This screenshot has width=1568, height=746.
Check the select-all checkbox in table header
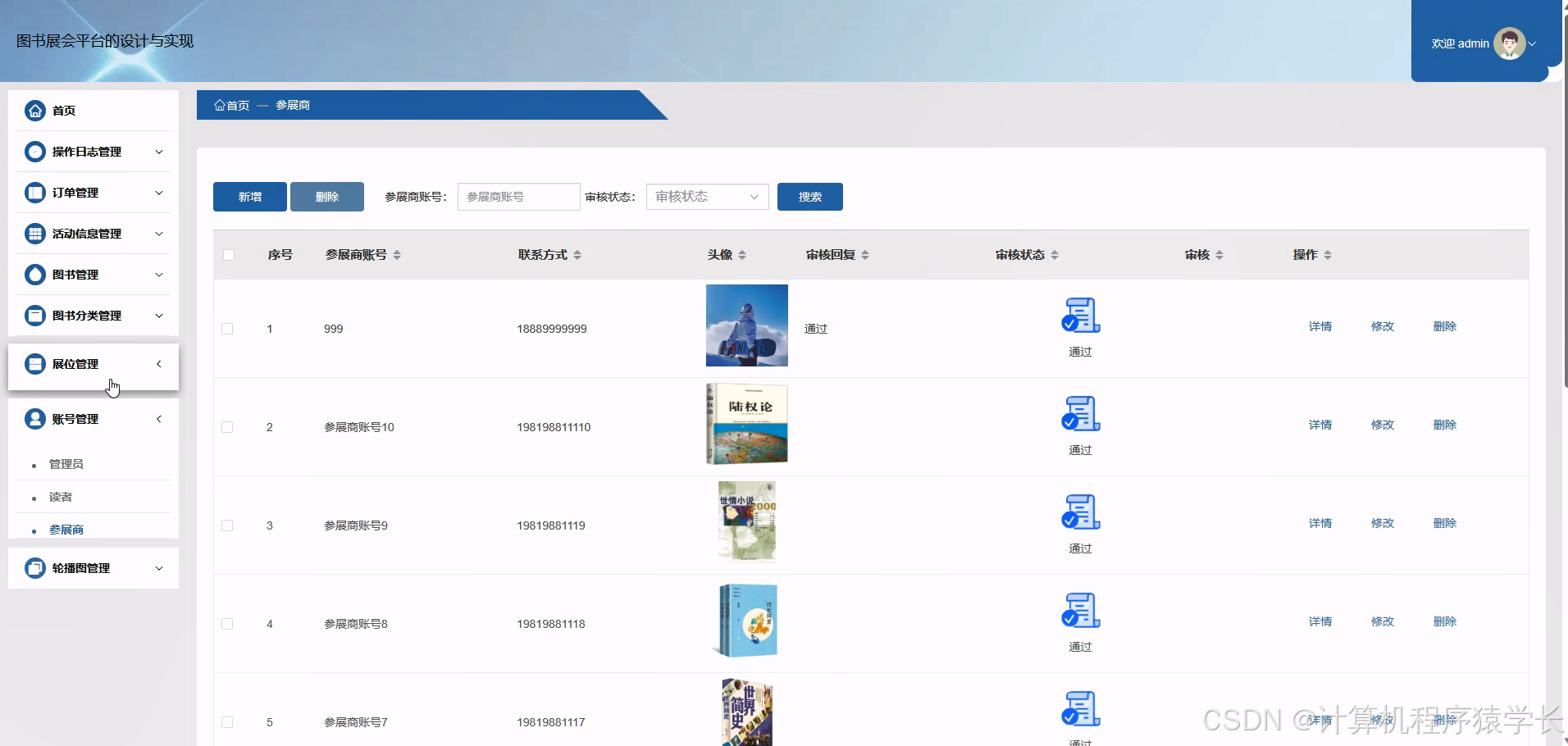point(229,255)
